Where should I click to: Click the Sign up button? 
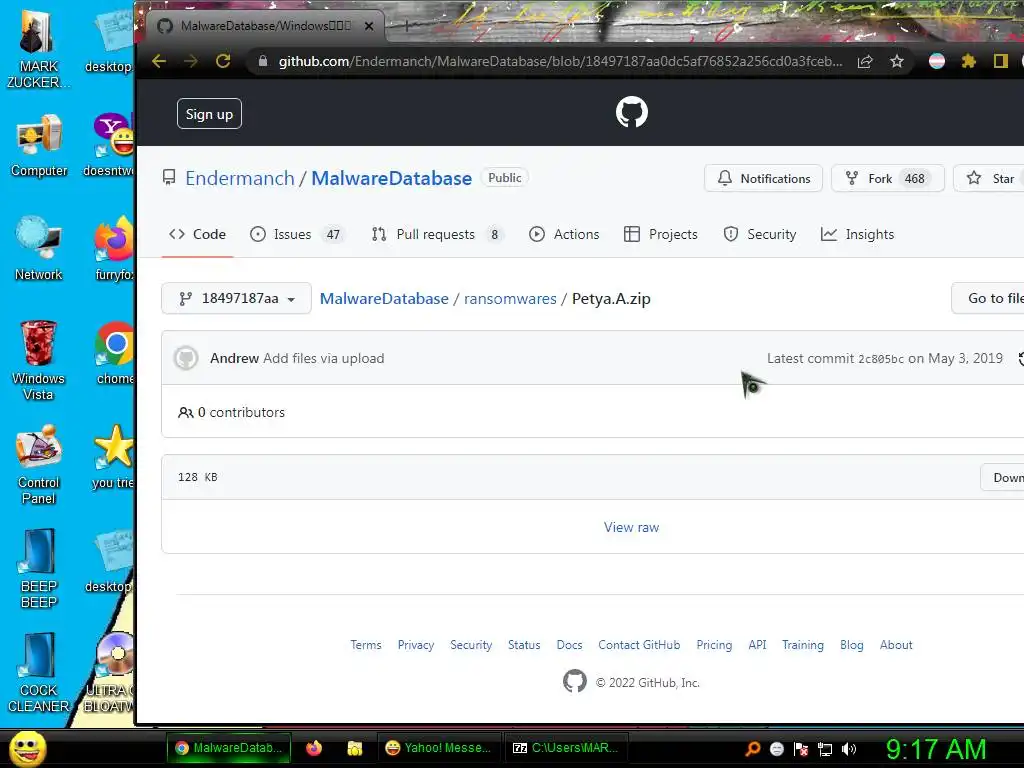209,114
